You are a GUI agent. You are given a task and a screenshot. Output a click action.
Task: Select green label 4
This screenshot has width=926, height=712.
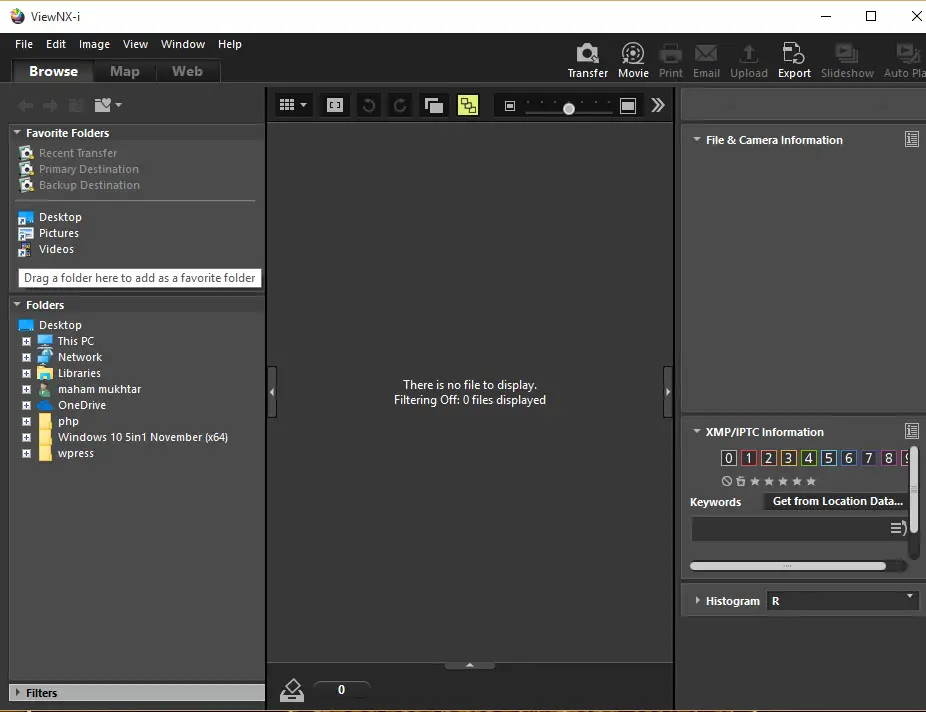(808, 458)
